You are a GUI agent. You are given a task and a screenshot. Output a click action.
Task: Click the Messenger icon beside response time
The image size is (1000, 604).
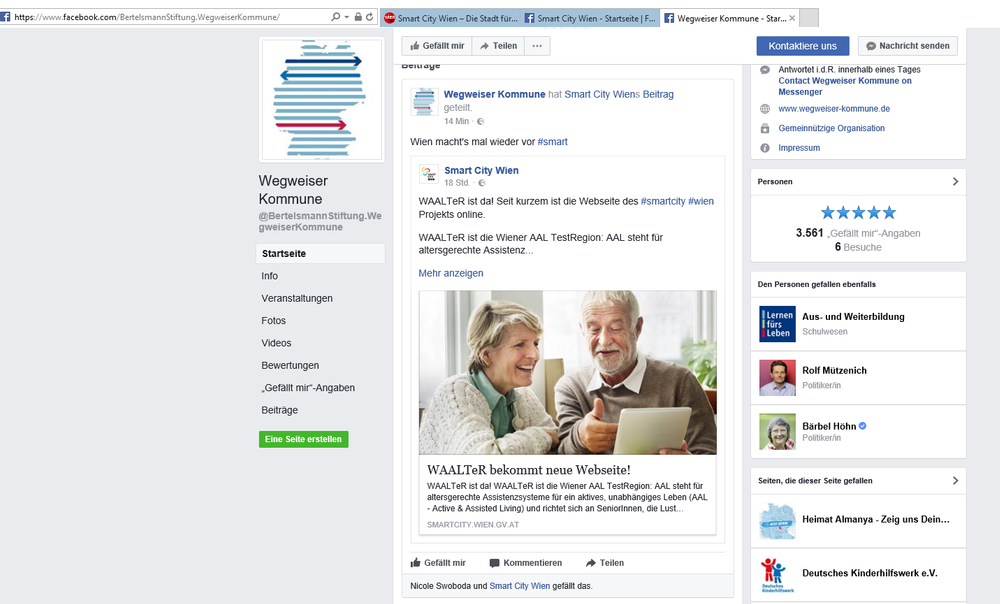765,70
